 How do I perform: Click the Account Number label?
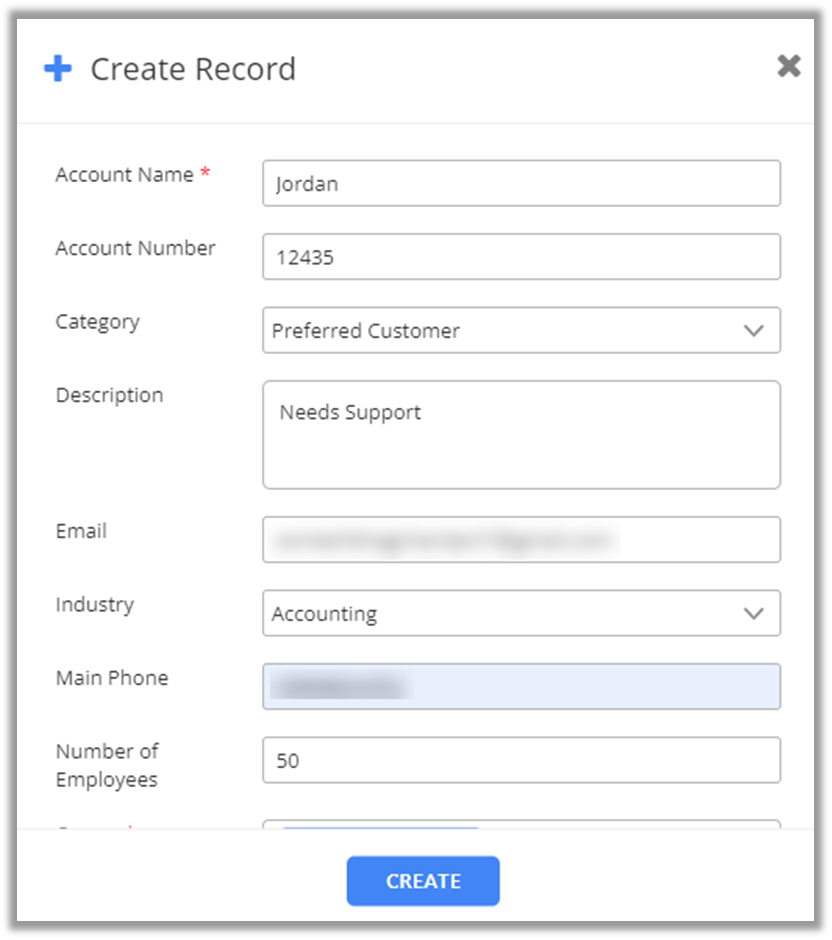pyautogui.click(x=135, y=248)
